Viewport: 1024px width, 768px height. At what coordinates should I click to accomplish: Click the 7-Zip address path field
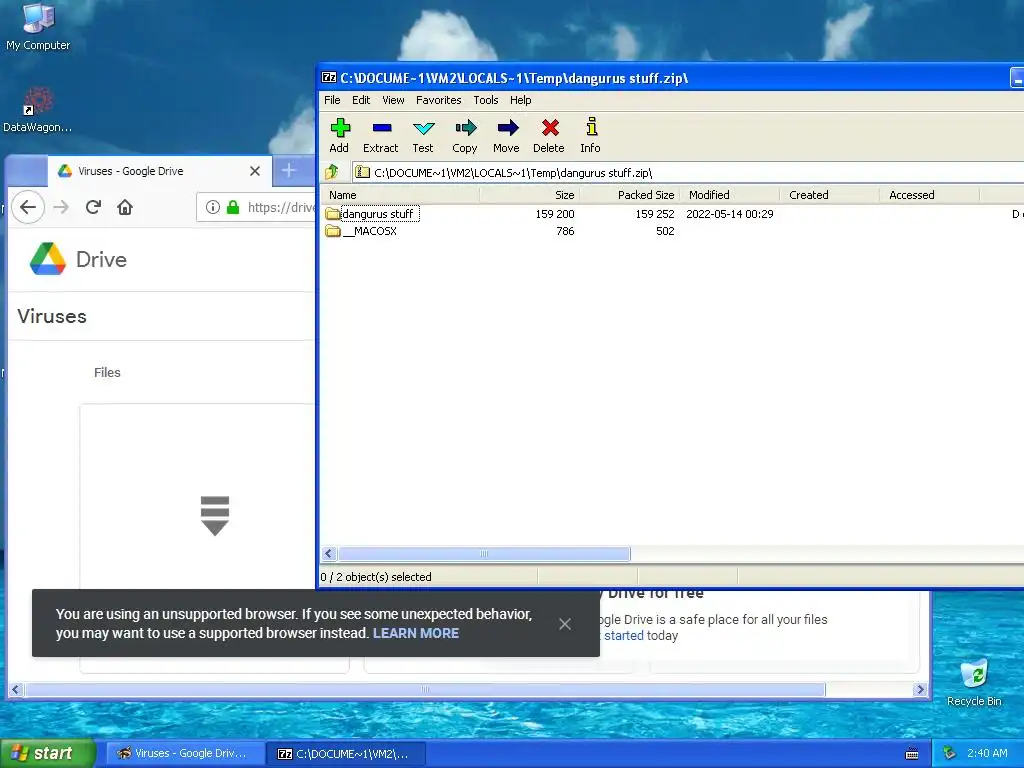pos(688,172)
